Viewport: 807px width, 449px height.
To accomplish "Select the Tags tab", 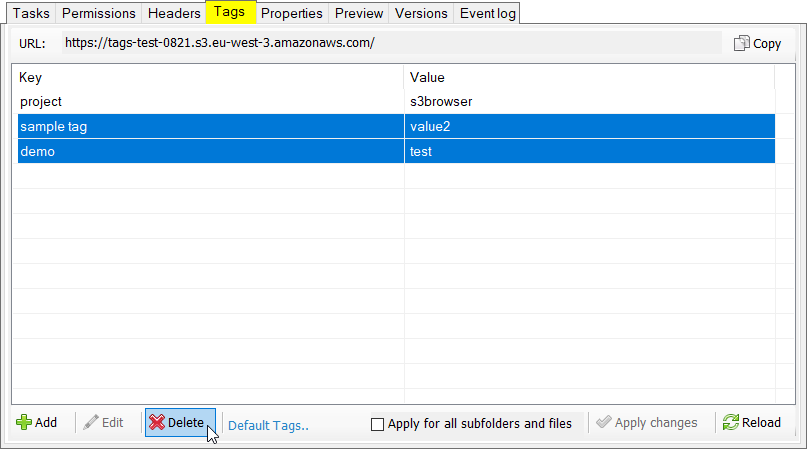I will 230,12.
